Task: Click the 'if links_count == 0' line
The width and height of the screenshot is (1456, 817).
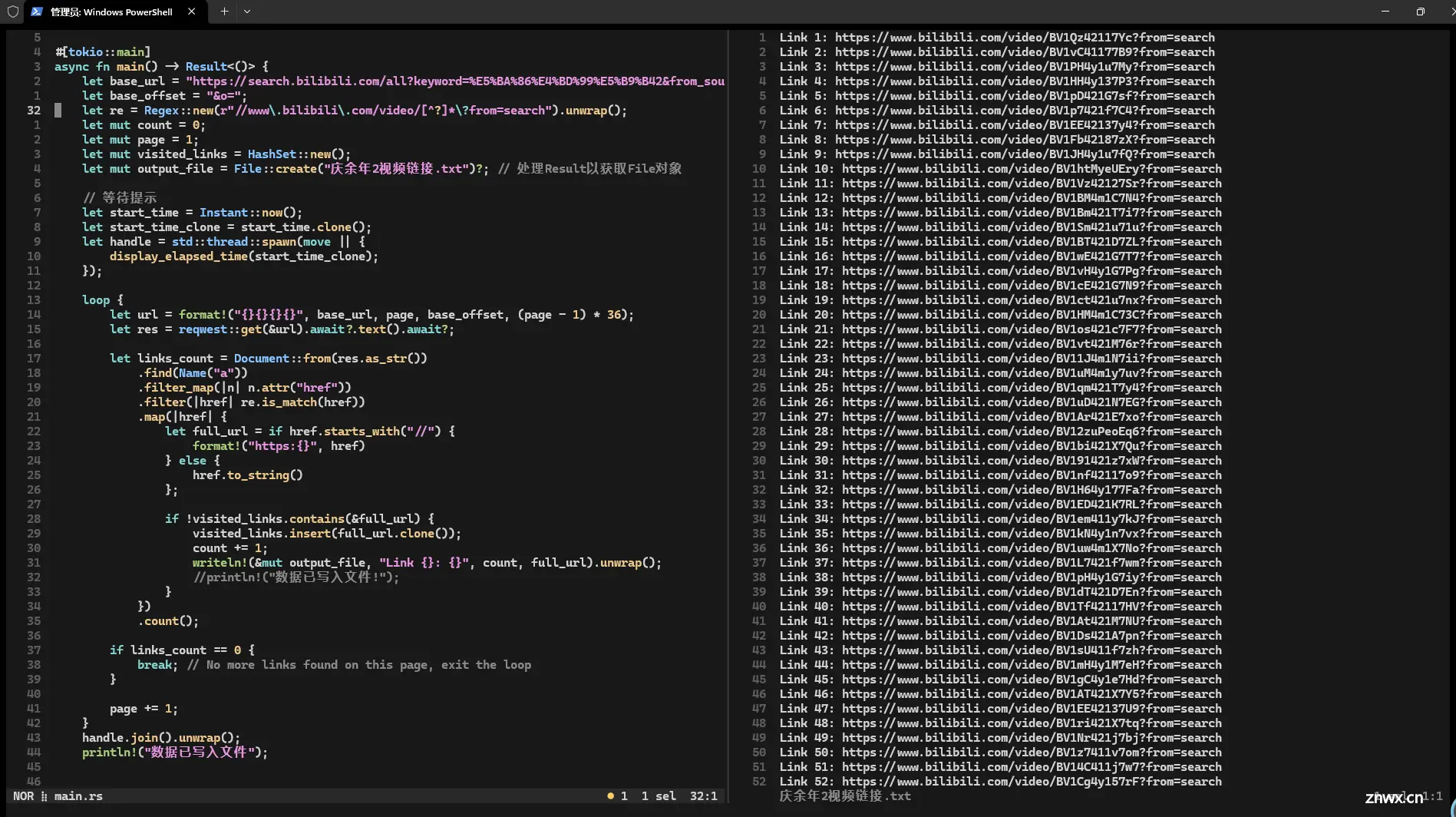Action: click(182, 650)
